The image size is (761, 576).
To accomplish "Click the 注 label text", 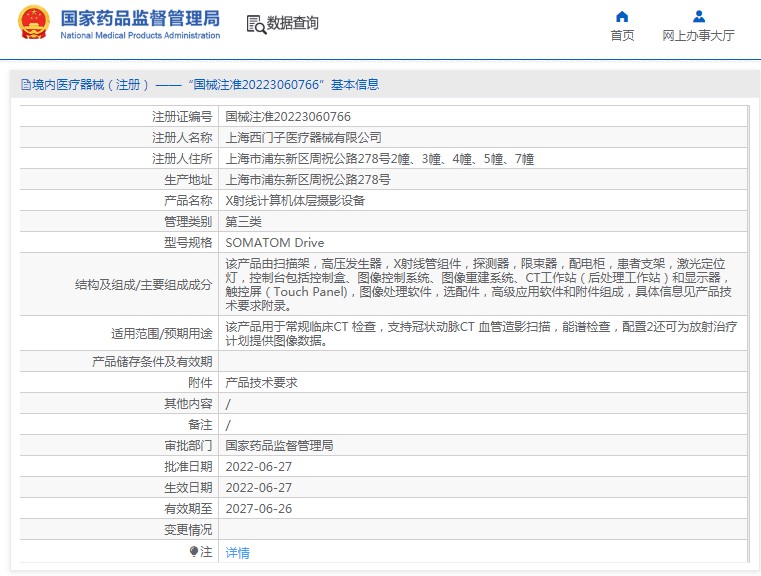I will pos(206,552).
